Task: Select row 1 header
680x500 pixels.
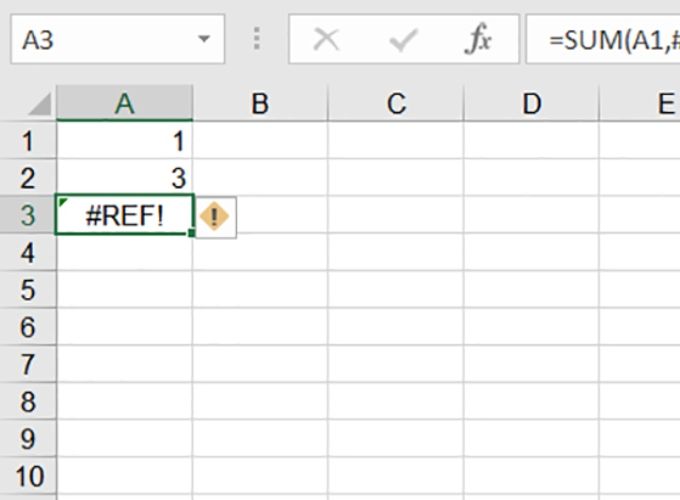Action: 28,141
